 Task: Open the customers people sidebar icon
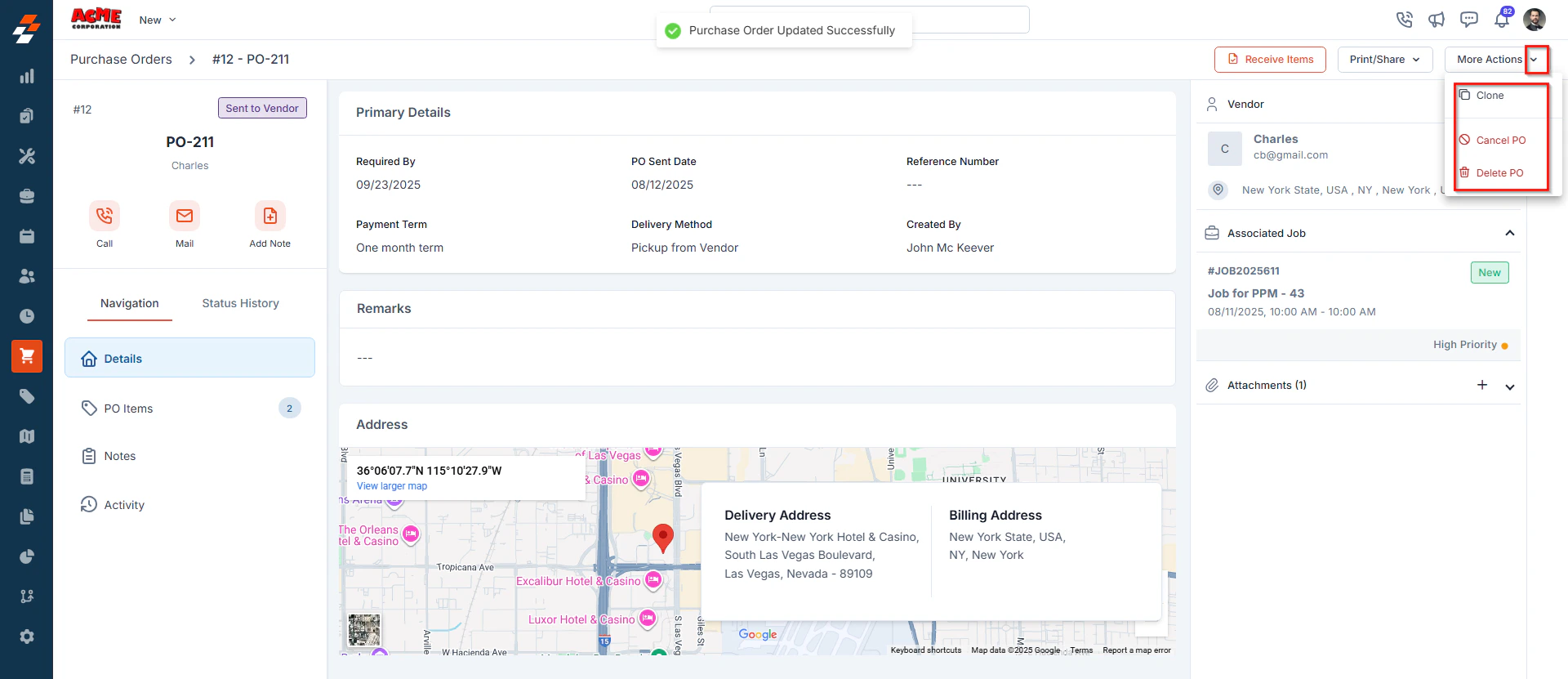point(27,276)
